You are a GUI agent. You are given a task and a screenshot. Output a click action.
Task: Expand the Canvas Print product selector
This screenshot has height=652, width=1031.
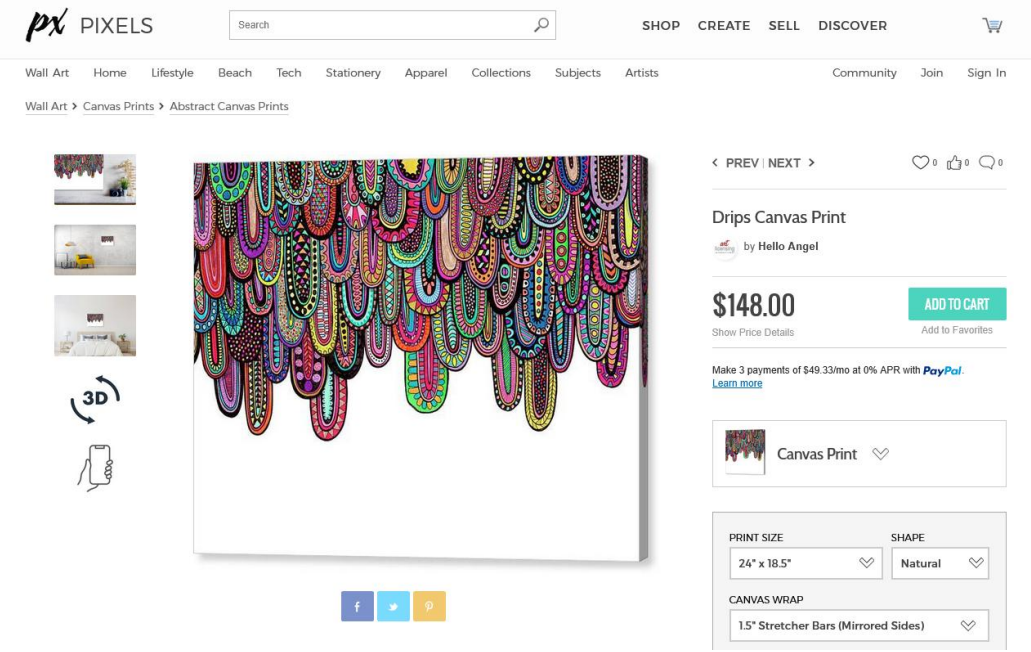point(859,454)
